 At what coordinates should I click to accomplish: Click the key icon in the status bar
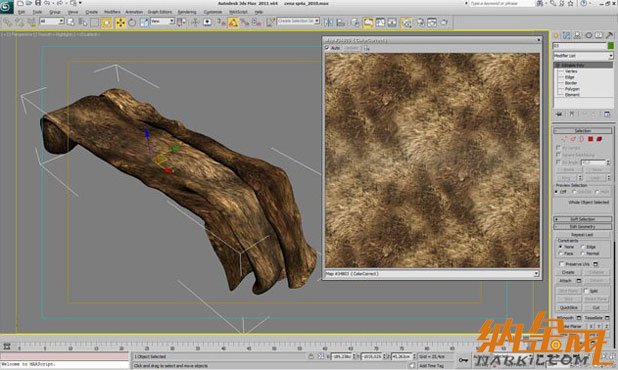tap(463, 360)
